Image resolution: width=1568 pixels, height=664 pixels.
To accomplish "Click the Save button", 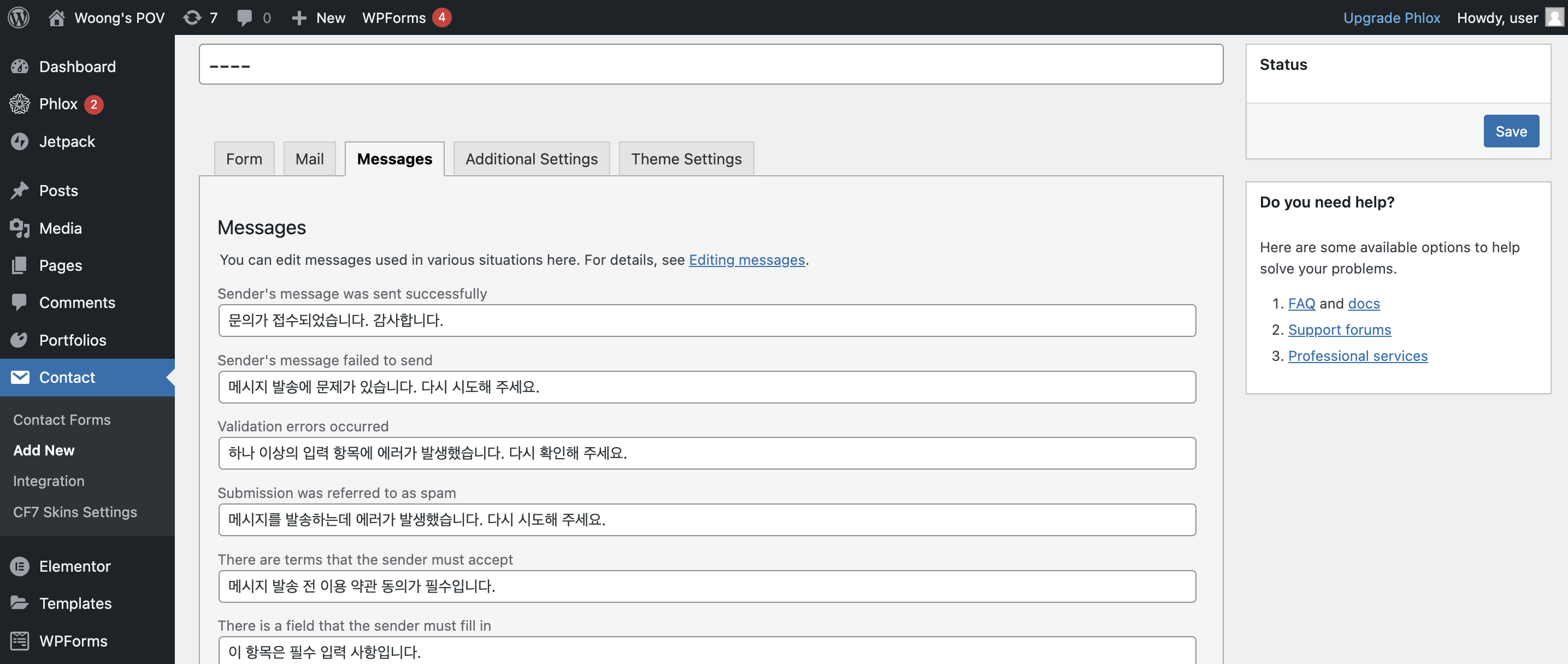I will (x=1511, y=131).
